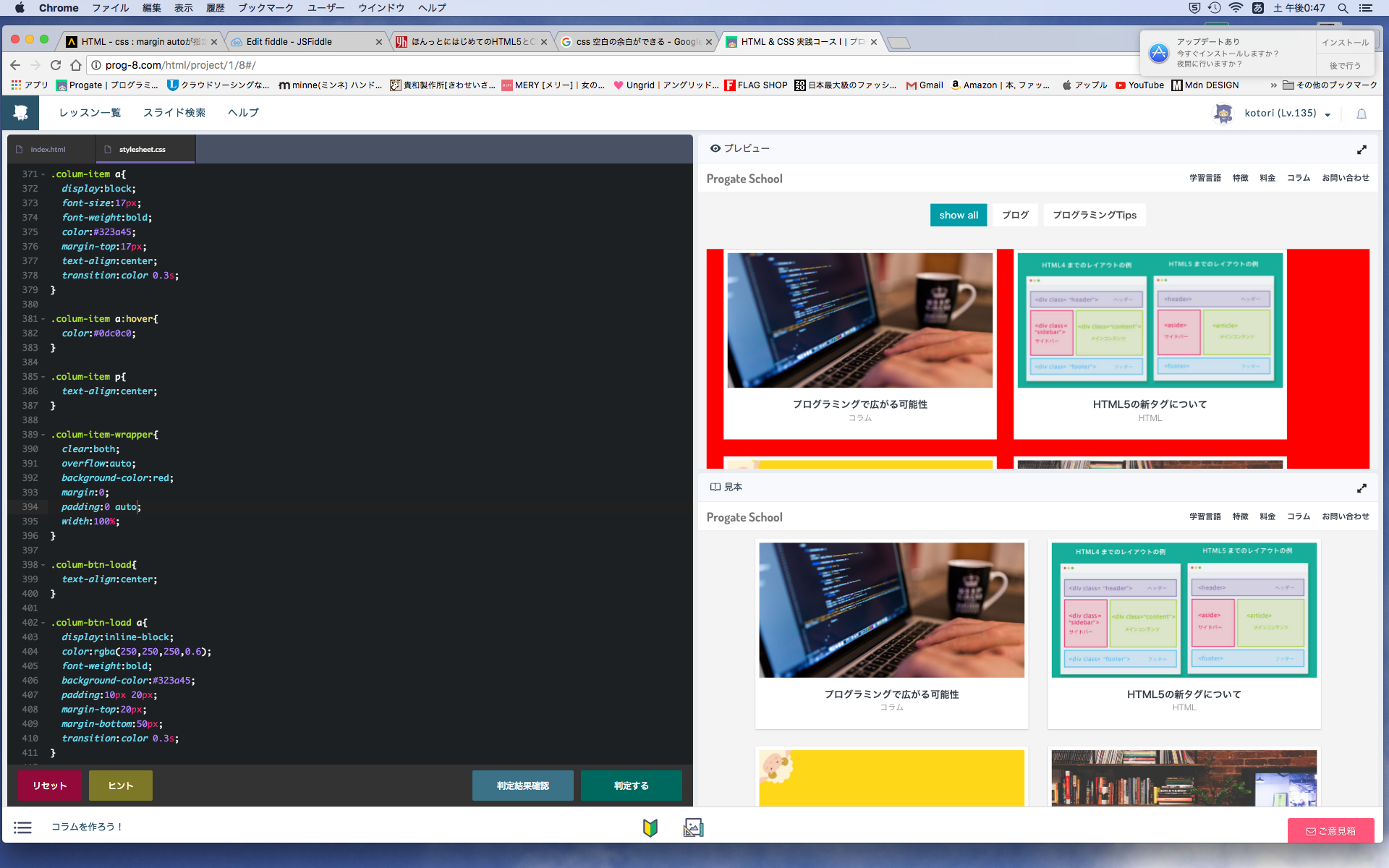Image resolution: width=1389 pixels, height=868 pixels.
Task: Click the beginner mark guide icon
Action: coord(650,827)
